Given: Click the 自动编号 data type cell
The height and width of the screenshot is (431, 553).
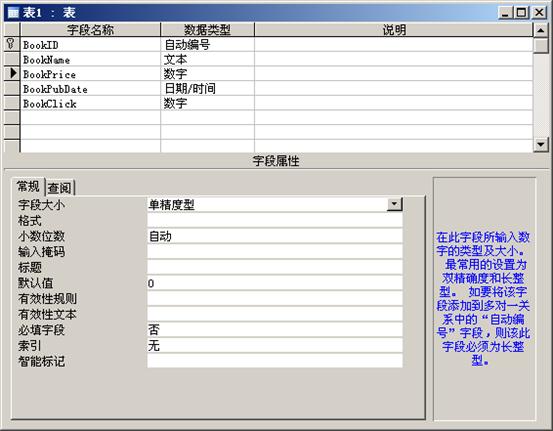Looking at the screenshot, I should [x=207, y=44].
